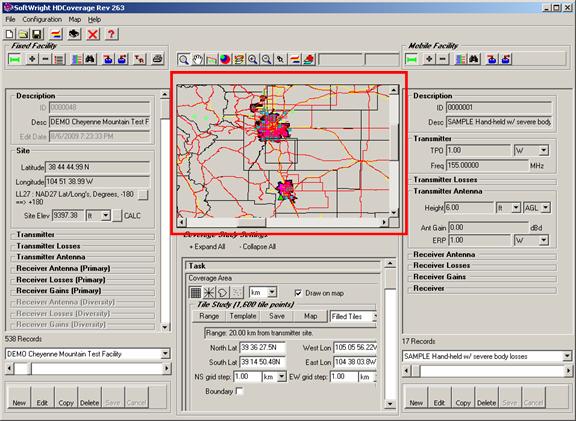
Task: Click the minus icon in Fixed Facility toolbar
Action: click(45, 59)
